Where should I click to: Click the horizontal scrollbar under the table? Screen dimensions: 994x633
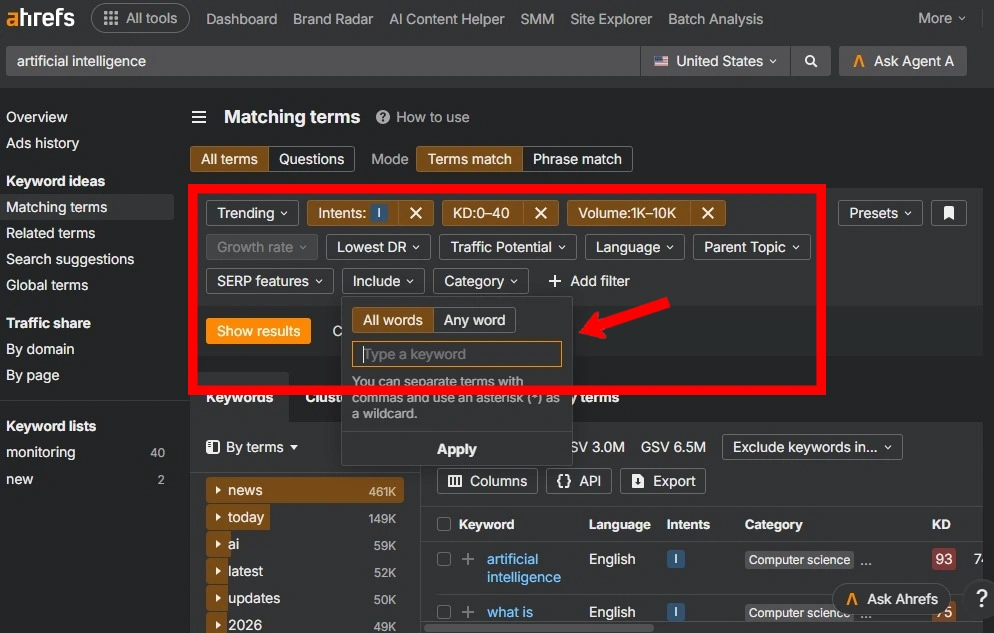[539, 628]
